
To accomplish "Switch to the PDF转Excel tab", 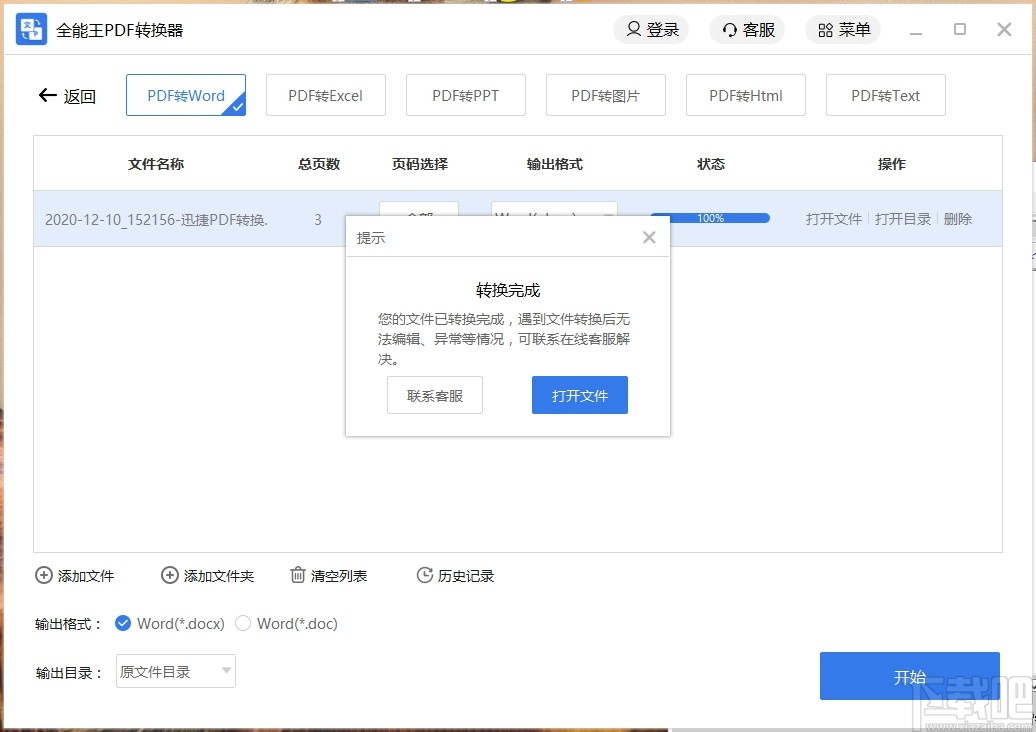I will [x=325, y=94].
